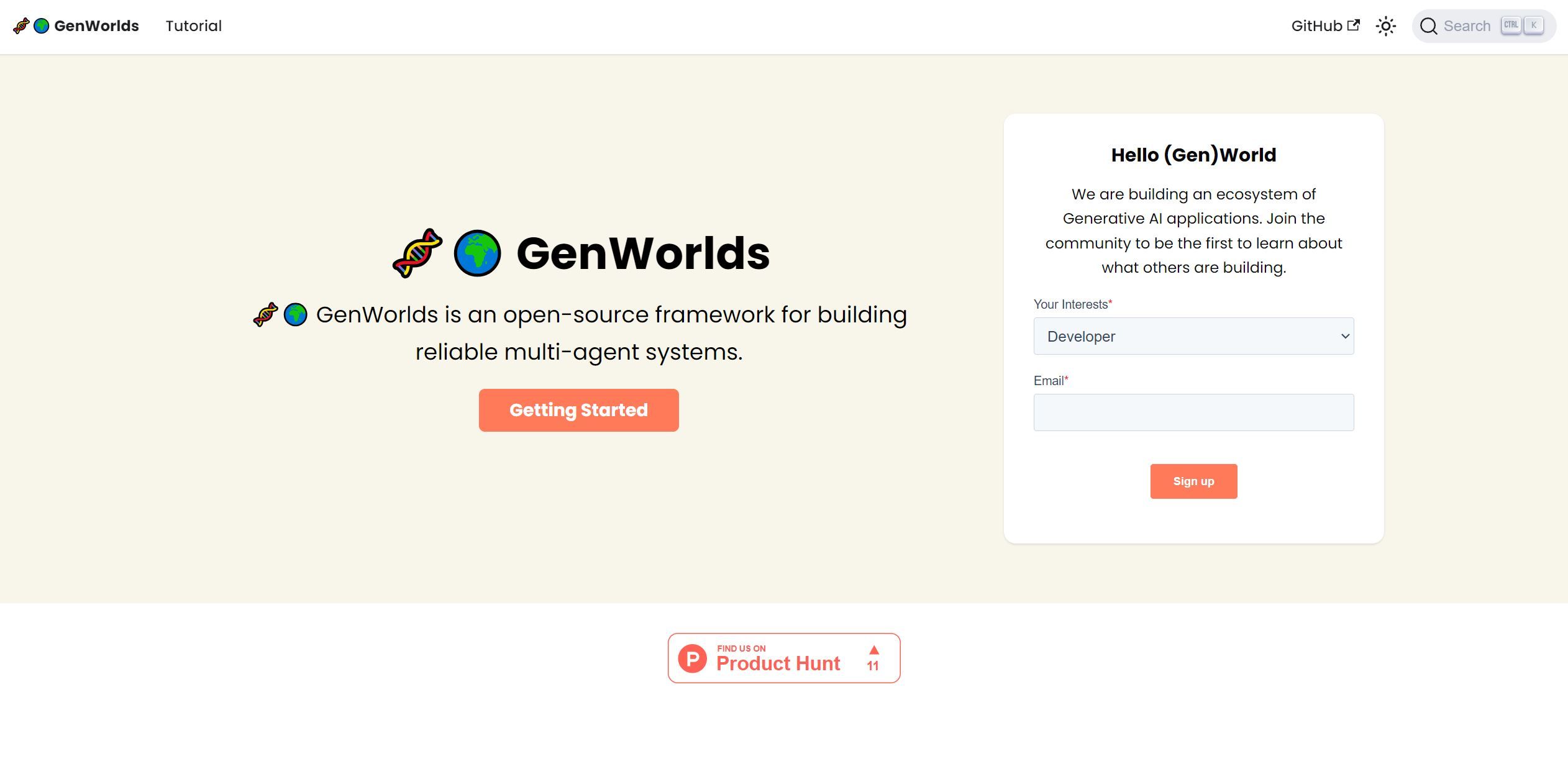Click inside the Email input field

point(1193,412)
